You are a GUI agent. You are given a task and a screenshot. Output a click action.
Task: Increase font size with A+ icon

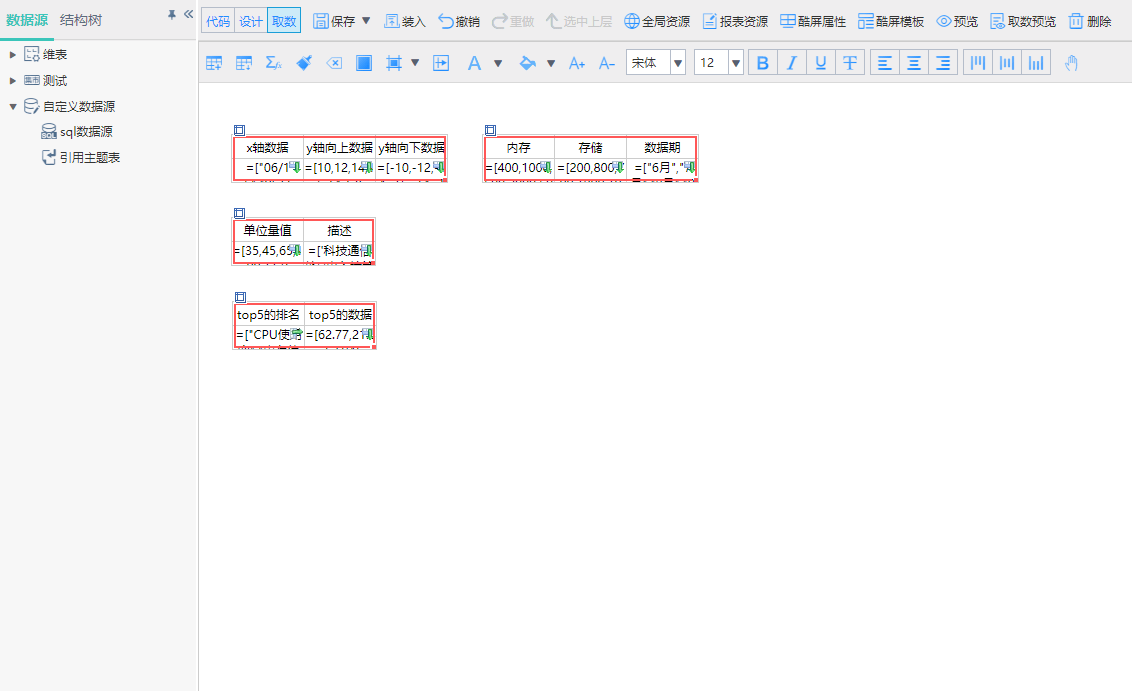coord(576,62)
